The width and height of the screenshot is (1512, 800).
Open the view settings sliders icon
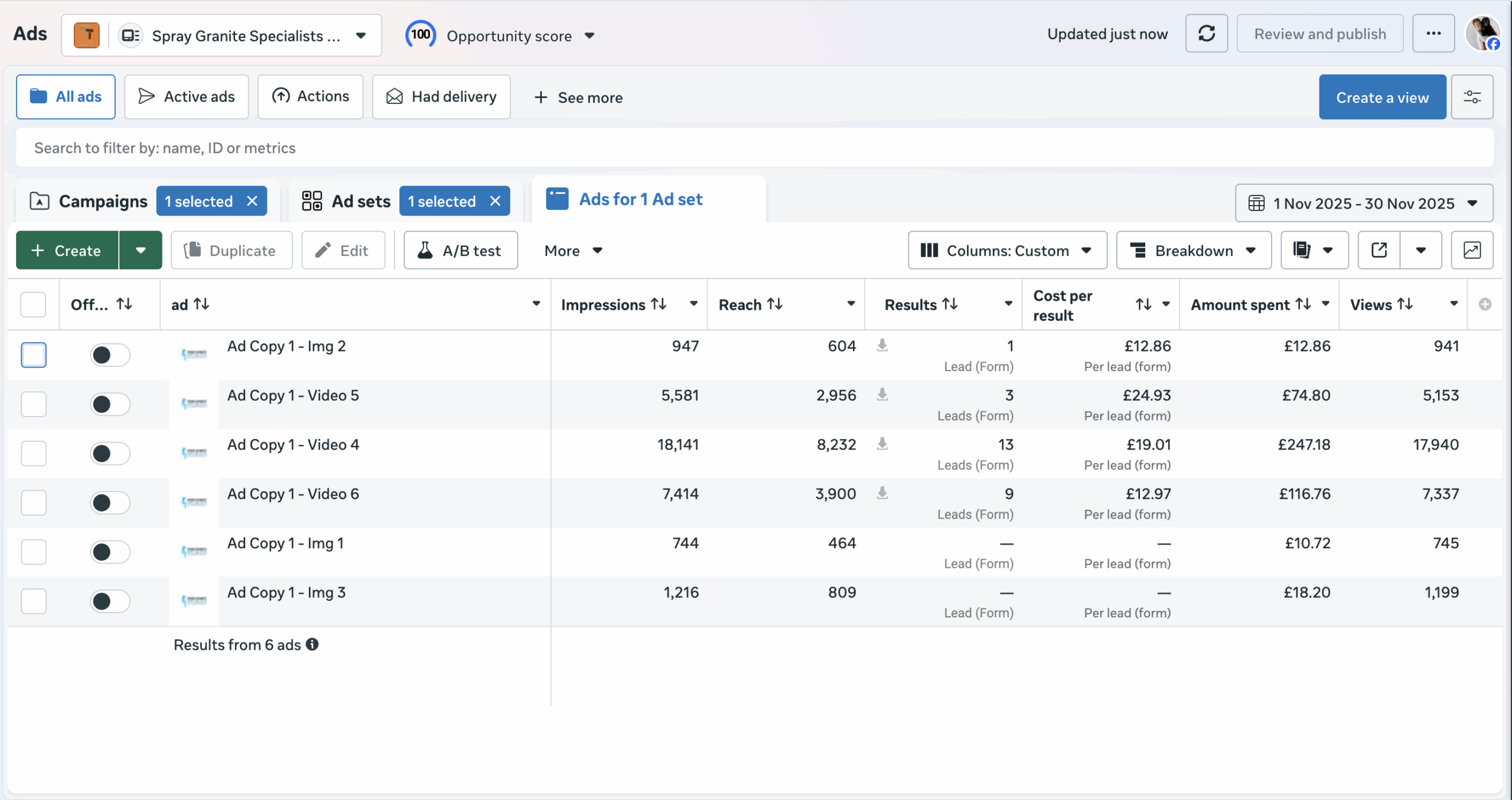coord(1472,97)
